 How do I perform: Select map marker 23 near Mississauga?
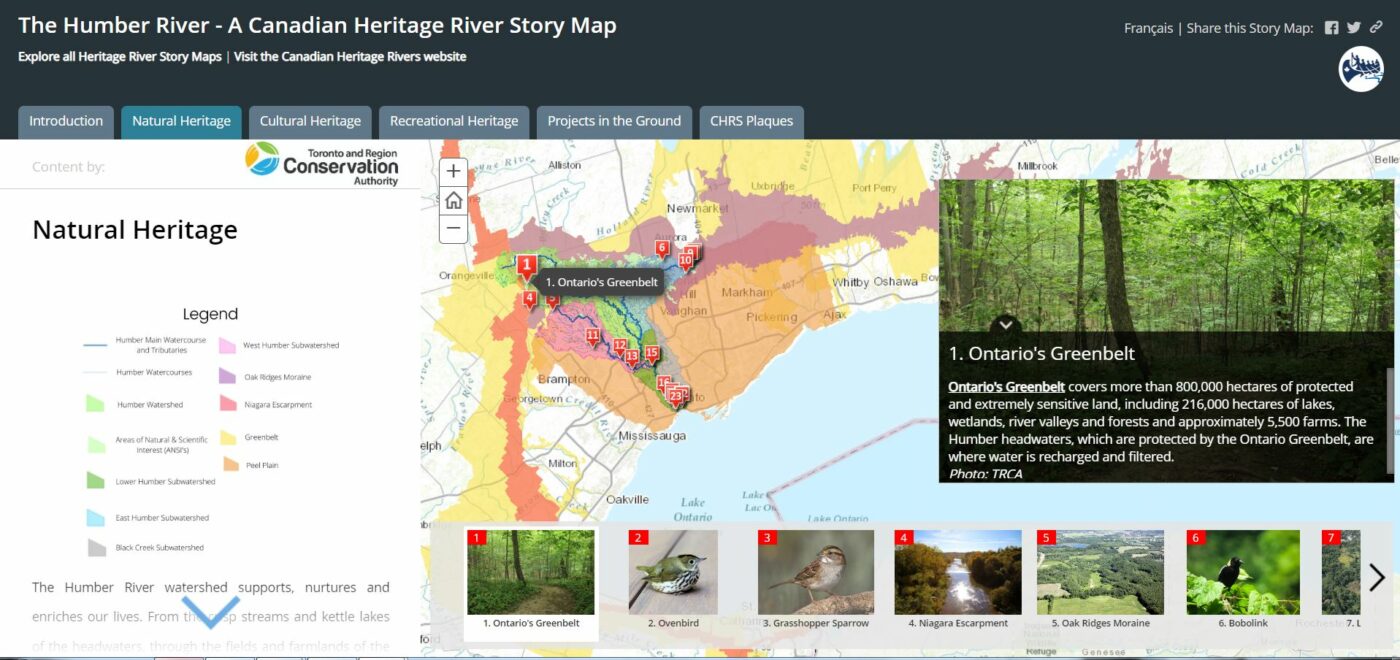pyautogui.click(x=675, y=396)
